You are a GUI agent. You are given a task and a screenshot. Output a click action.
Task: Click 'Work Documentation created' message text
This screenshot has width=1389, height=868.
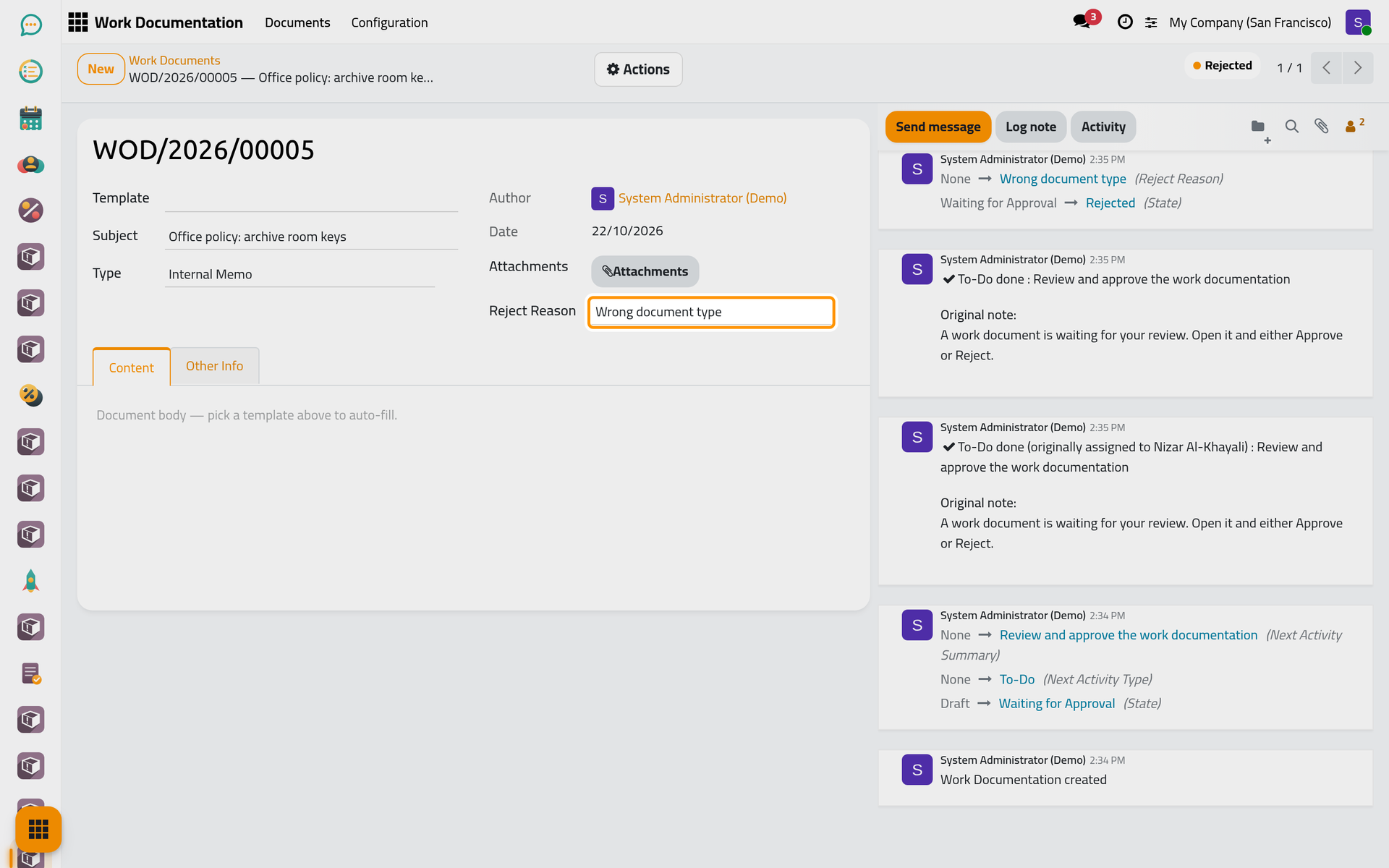(x=1023, y=780)
